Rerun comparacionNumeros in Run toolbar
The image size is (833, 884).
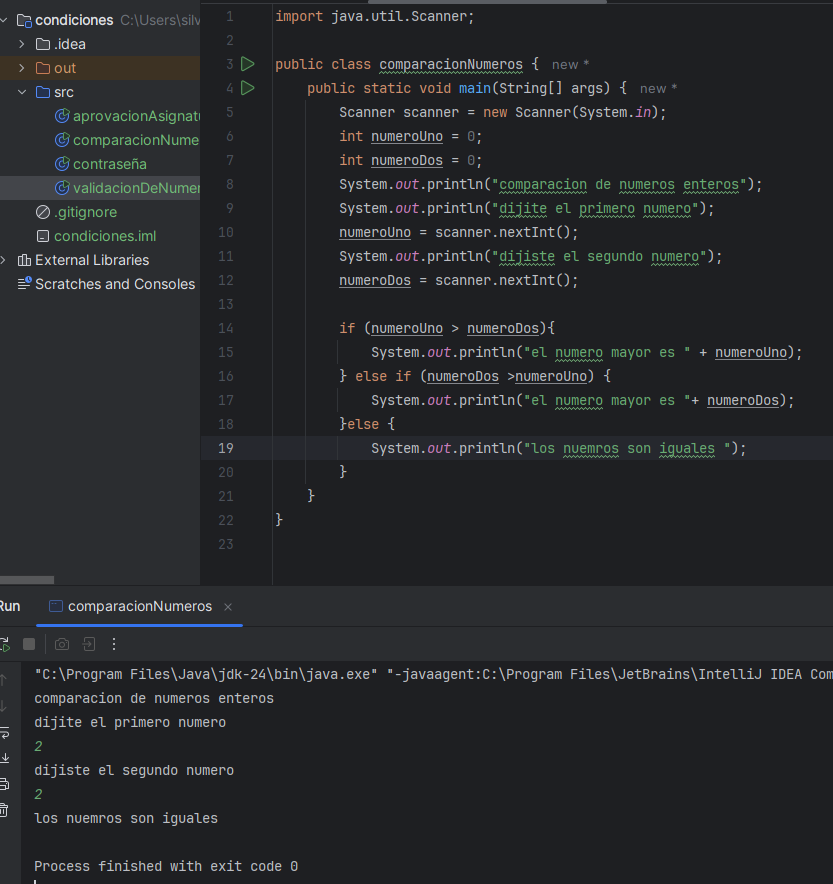click(x=5, y=644)
